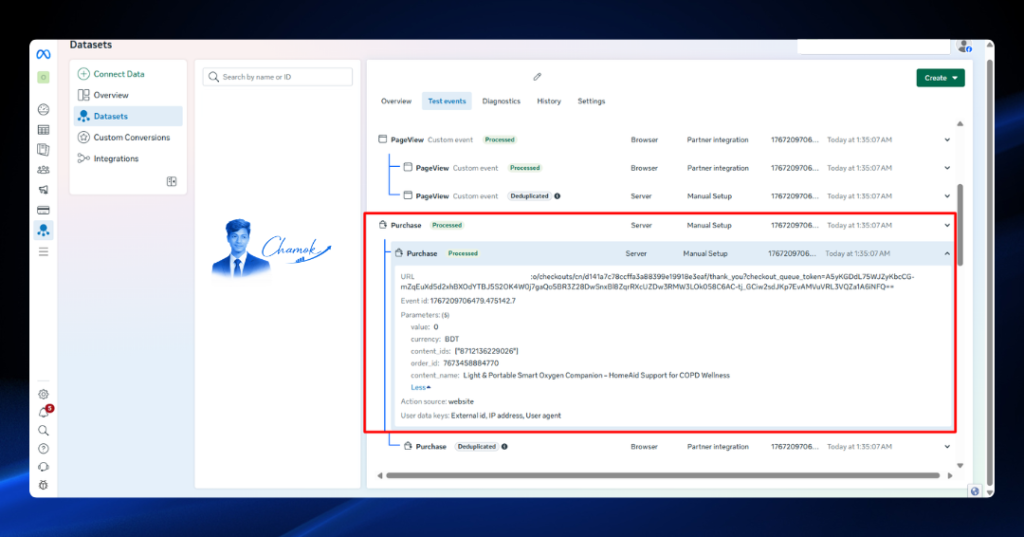Image resolution: width=1024 pixels, height=537 pixels.
Task: Click the Deduplicated badge on Purchase Browser row
Action: click(x=476, y=447)
